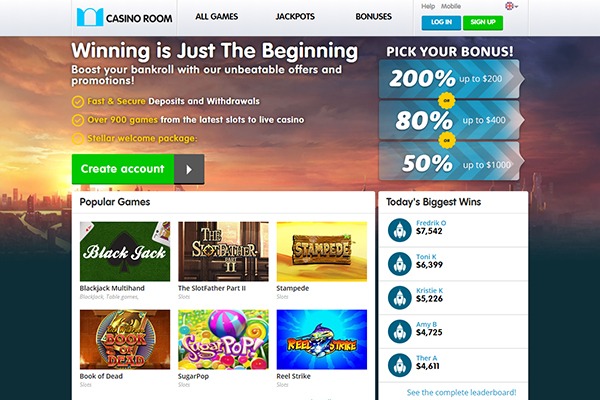Screen dimensions: 600x400
Task: Open the complete leaderboard link
Action: pyautogui.click(x=461, y=392)
